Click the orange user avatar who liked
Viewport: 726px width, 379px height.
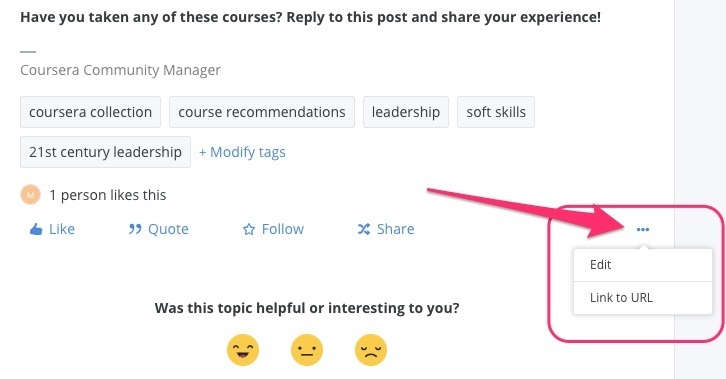pos(31,195)
